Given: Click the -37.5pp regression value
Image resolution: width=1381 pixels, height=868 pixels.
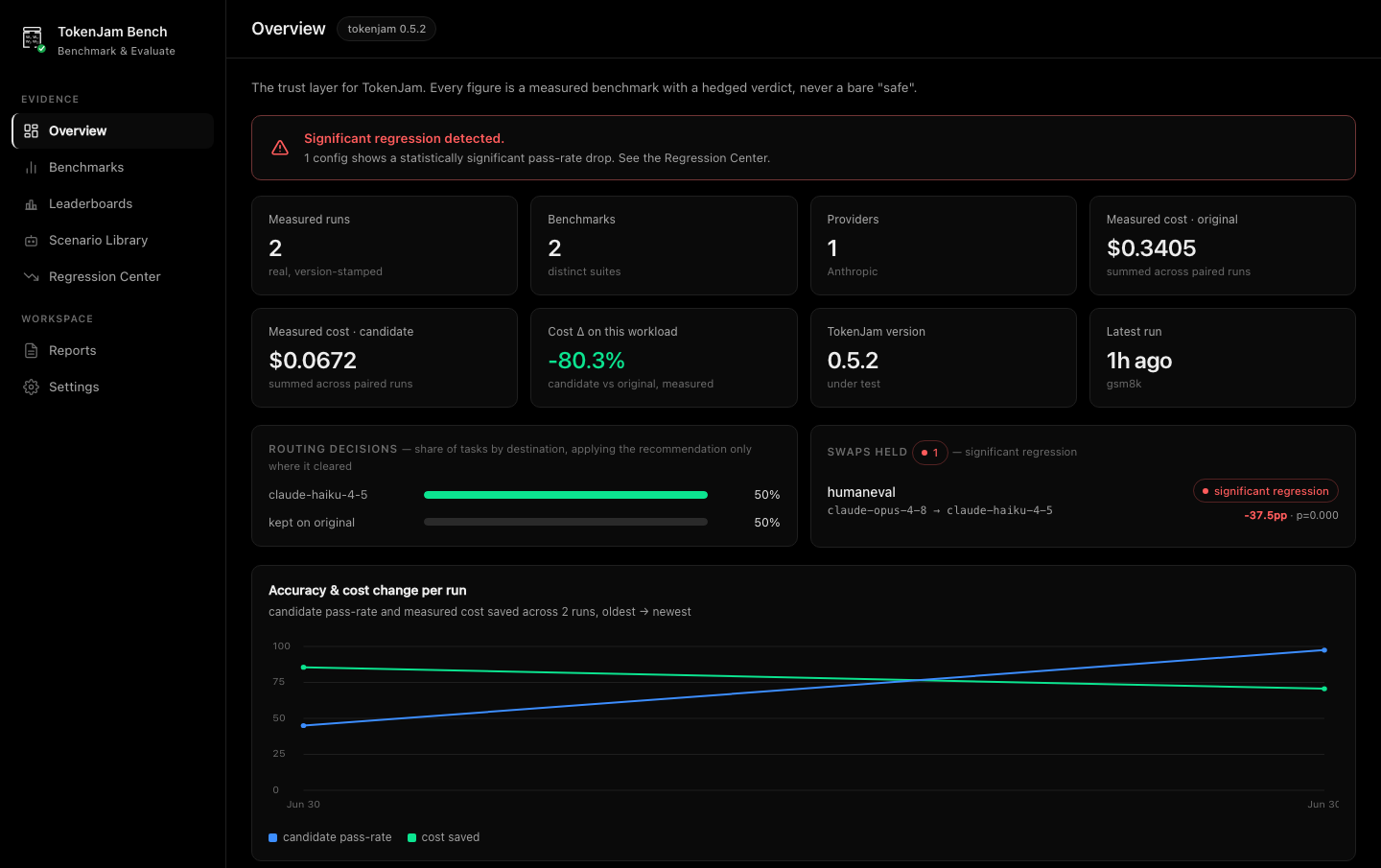Looking at the screenshot, I should 1265,516.
